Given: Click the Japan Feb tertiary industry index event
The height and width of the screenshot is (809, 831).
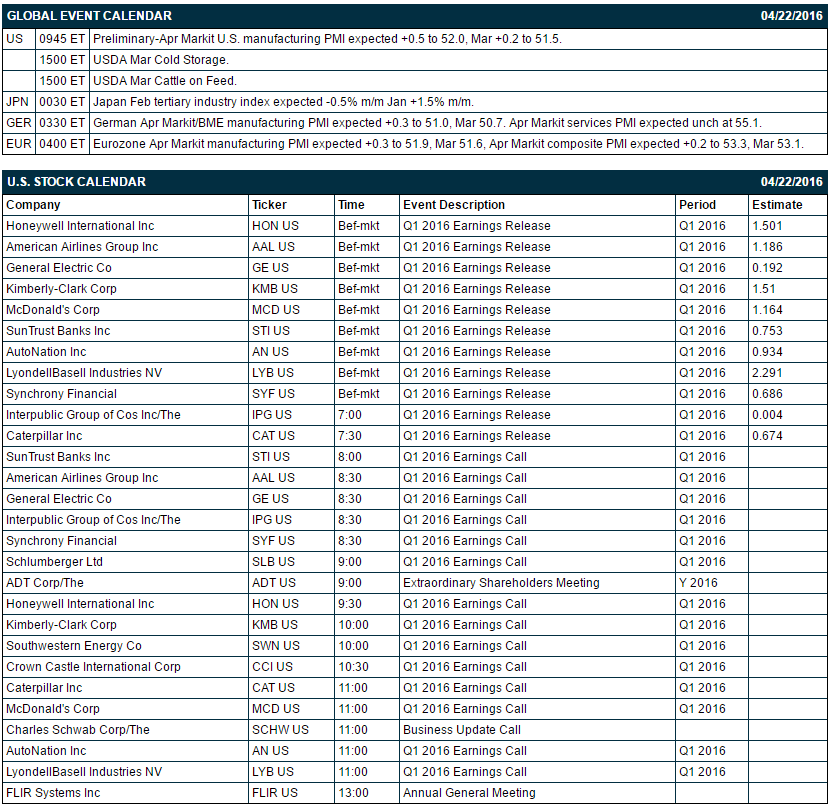Looking at the screenshot, I should [283, 102].
